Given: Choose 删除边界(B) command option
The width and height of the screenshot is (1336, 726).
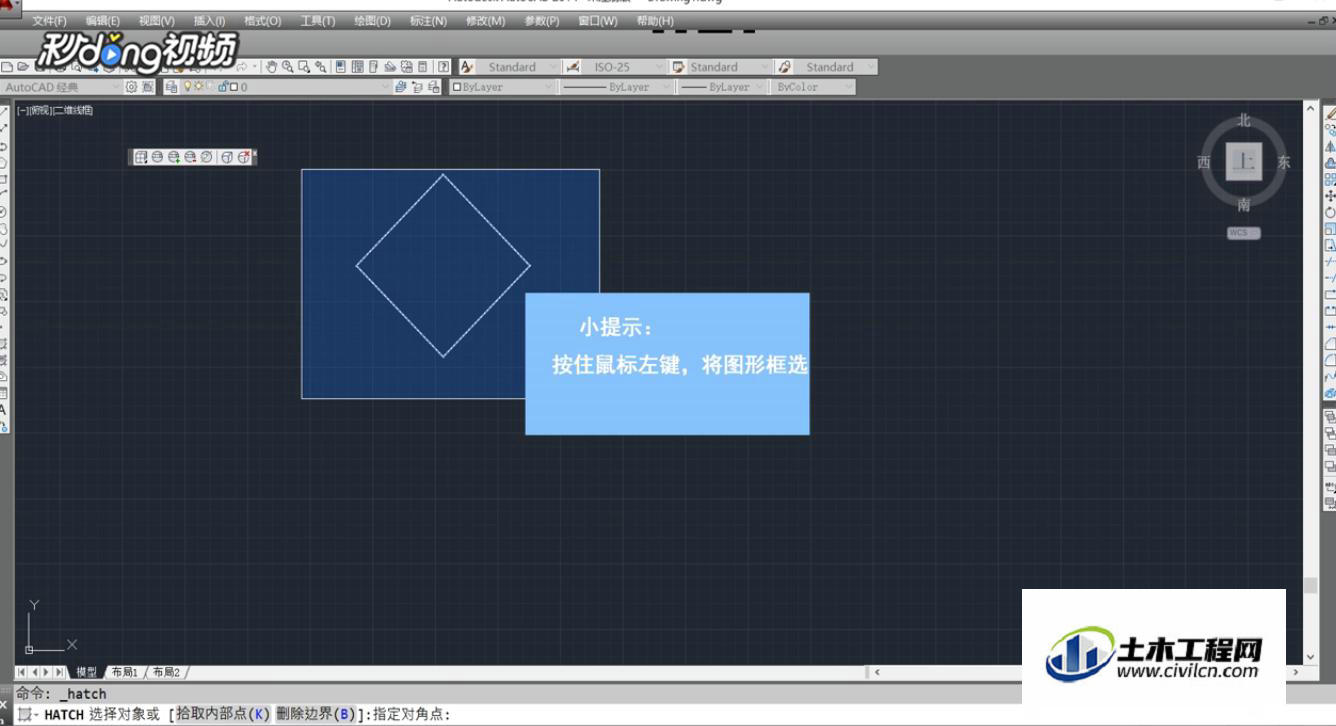Looking at the screenshot, I should [x=316, y=714].
